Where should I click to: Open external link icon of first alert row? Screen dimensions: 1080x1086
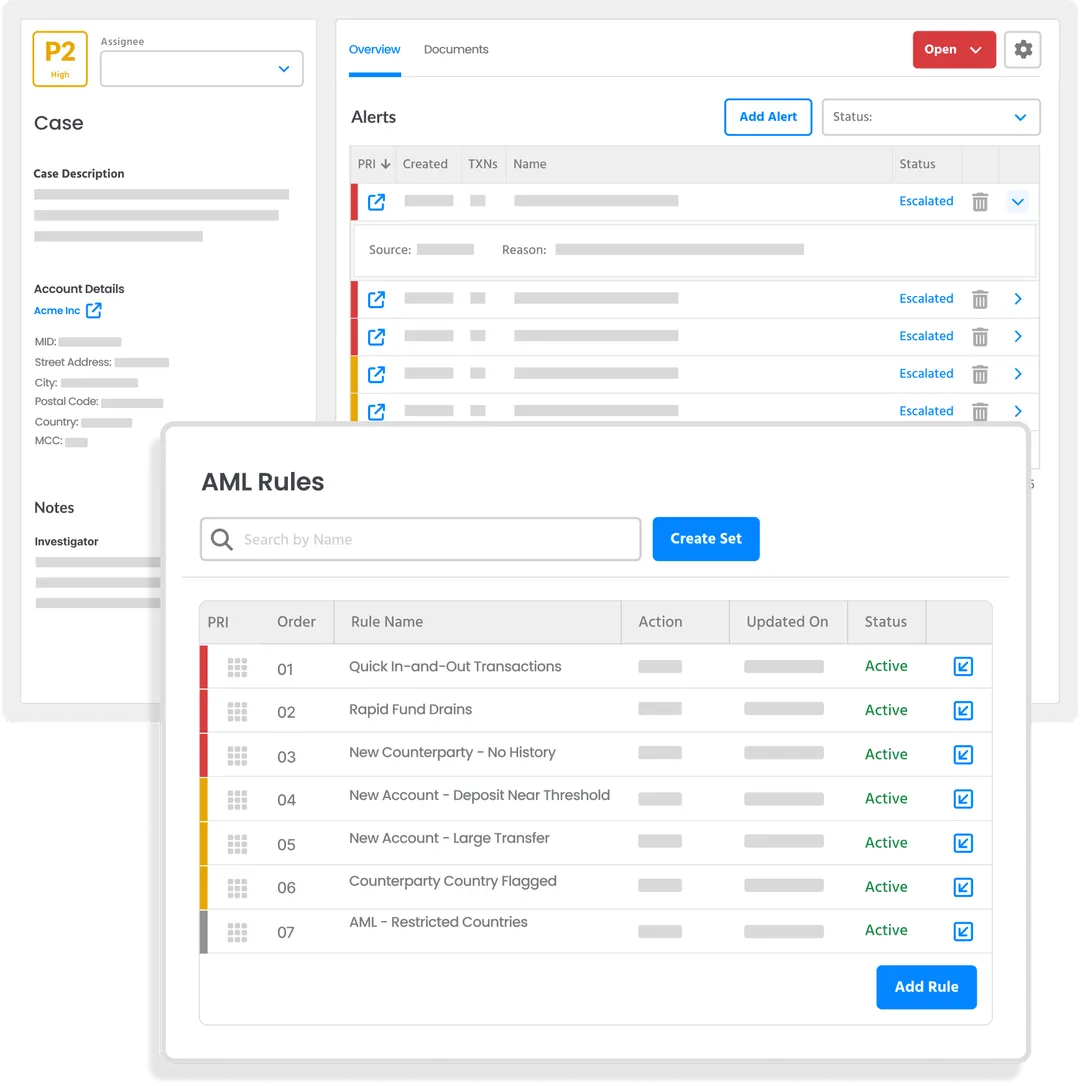[376, 202]
